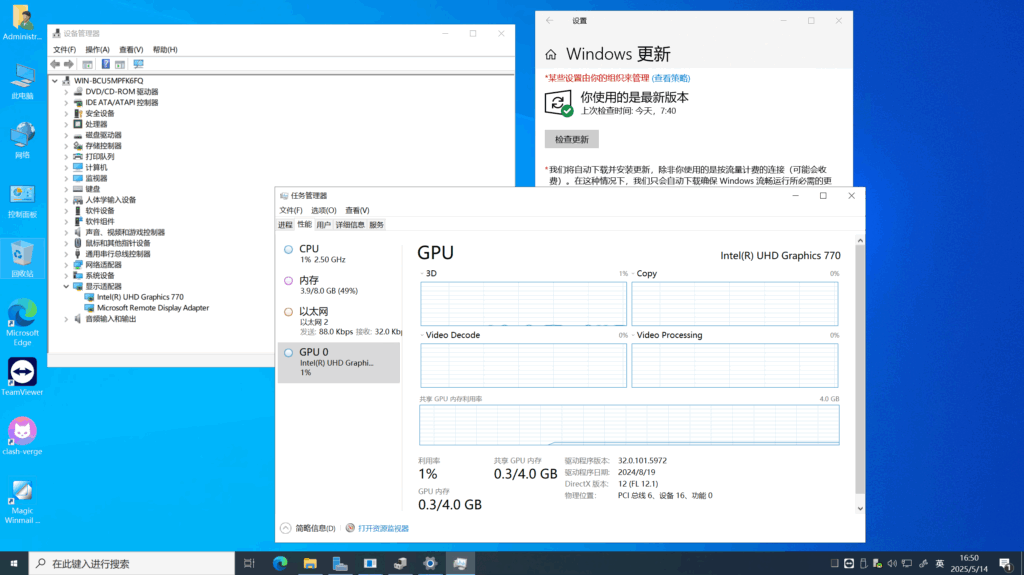Screen dimensions: 1024x575
Task: Click the volume speaker icon in system tray
Action: [x=892, y=563]
